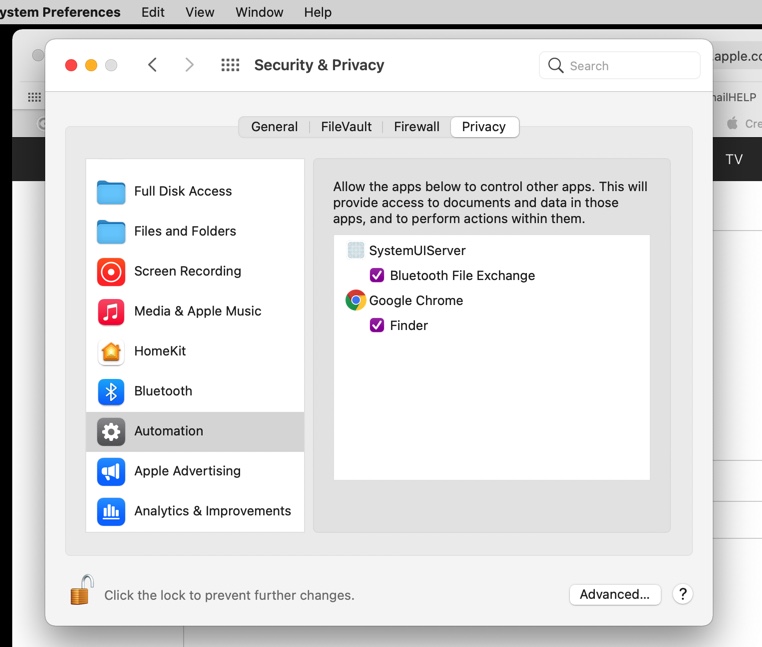762x647 pixels.
Task: Open the Window menu
Action: click(259, 12)
